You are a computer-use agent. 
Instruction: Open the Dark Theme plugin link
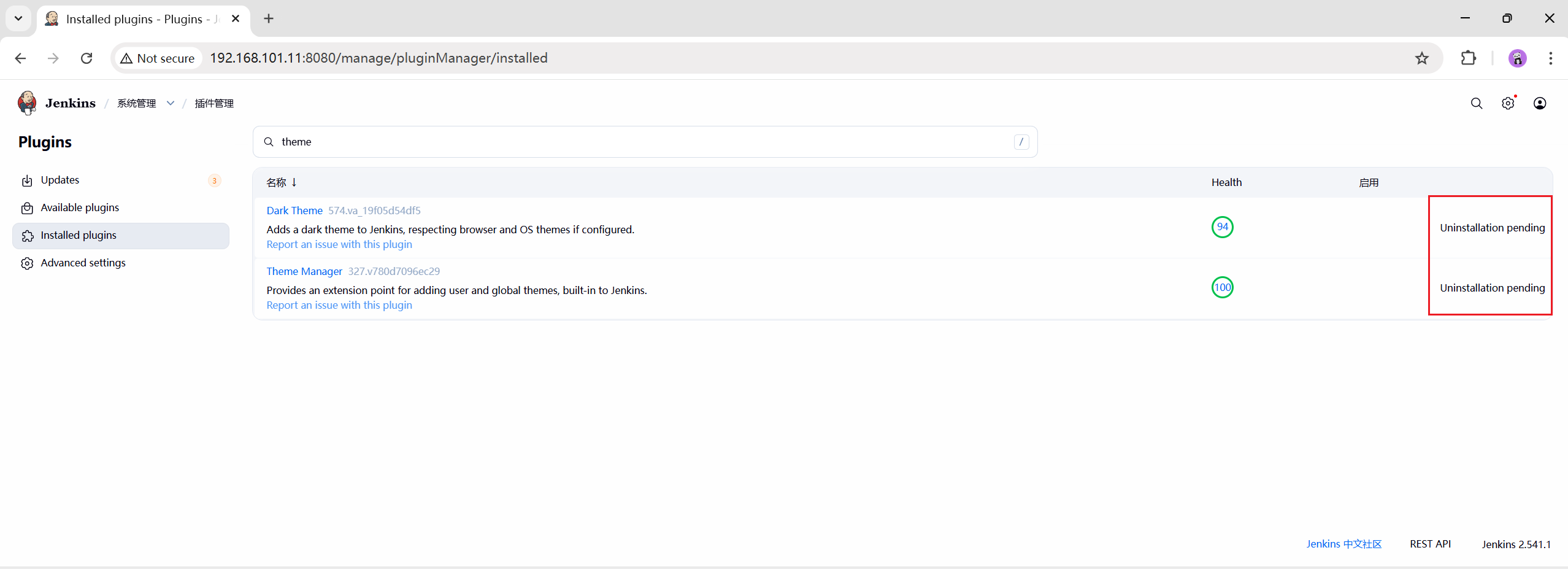pos(294,211)
